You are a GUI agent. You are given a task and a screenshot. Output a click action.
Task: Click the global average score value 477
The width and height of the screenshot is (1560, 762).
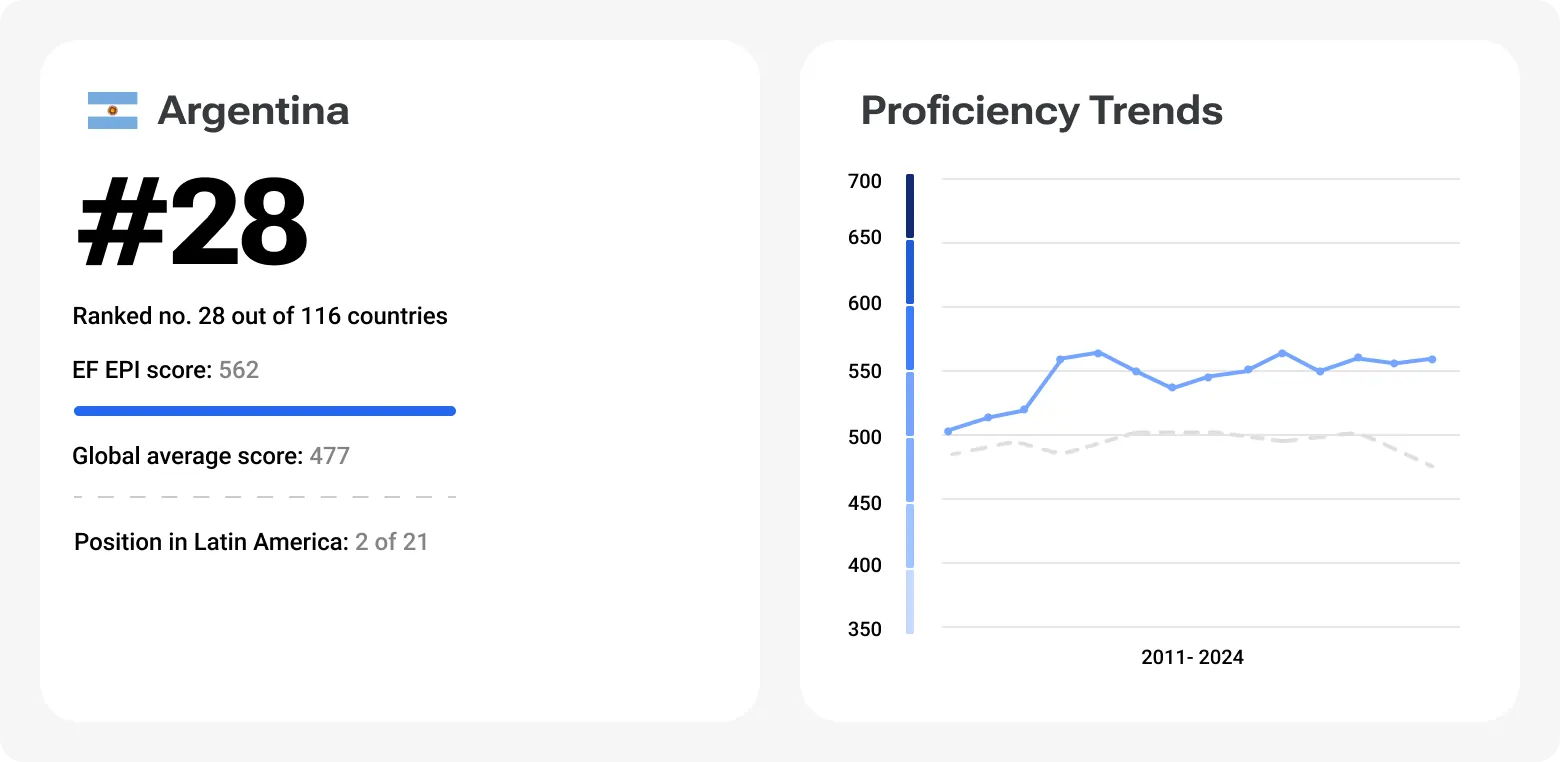pyautogui.click(x=330, y=456)
